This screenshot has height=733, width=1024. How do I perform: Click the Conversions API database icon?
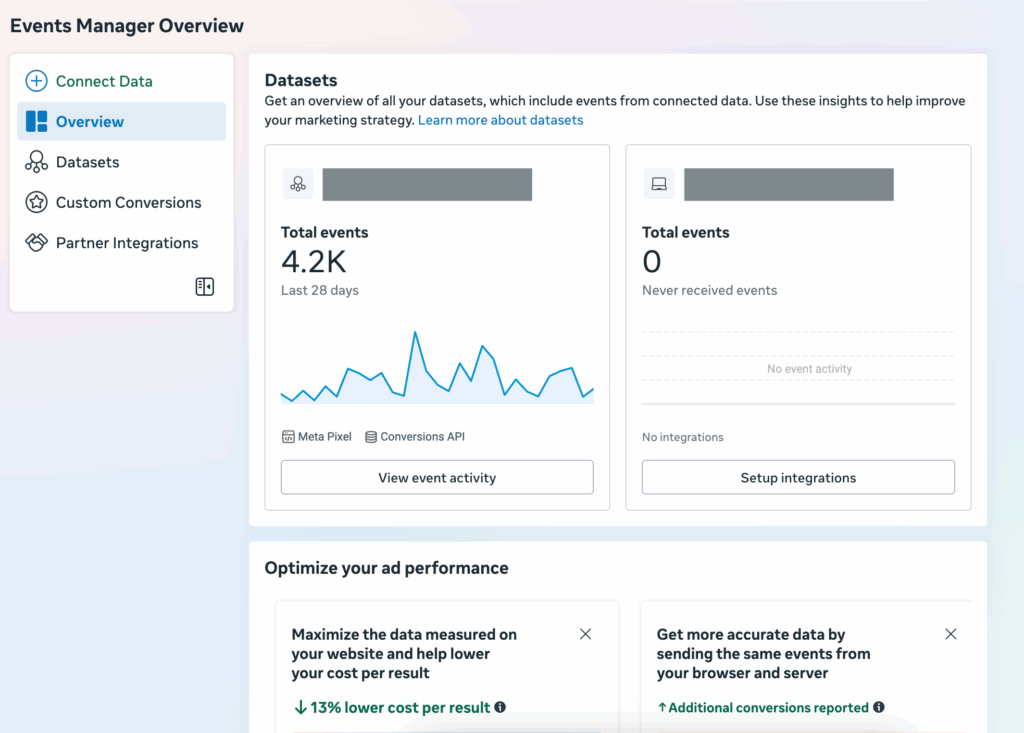(371, 437)
